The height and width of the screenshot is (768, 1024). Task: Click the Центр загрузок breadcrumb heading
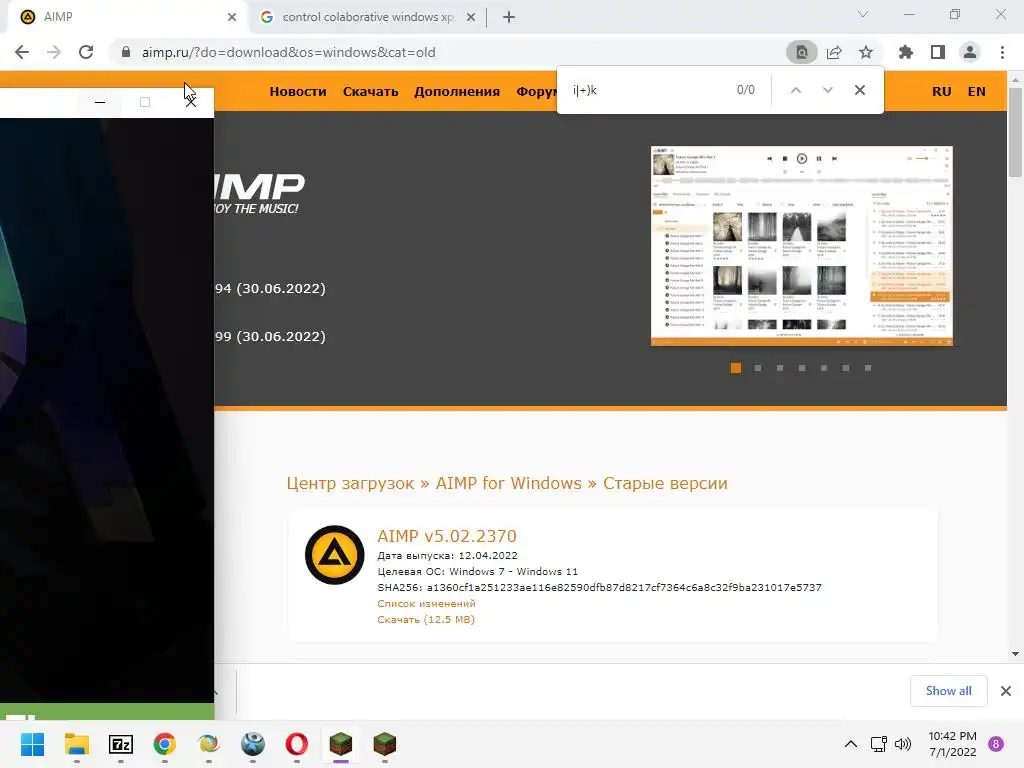350,483
